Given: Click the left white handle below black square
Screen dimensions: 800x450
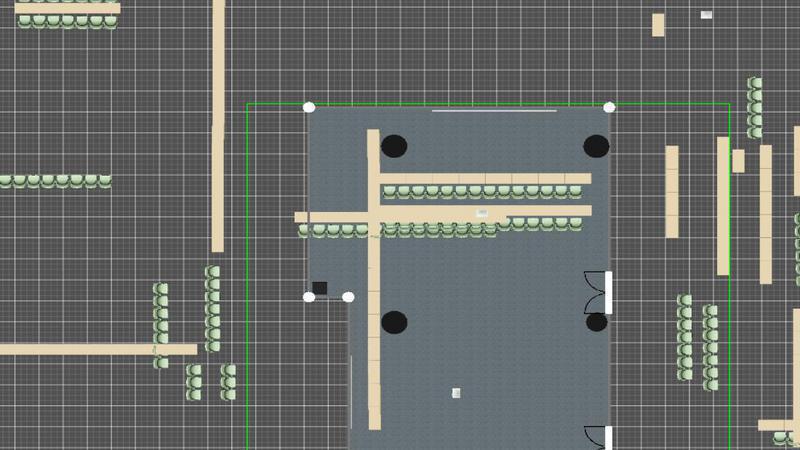Looking at the screenshot, I should coord(309,296).
